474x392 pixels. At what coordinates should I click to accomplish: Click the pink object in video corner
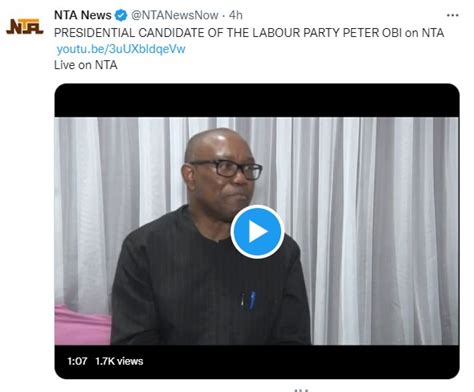click(83, 326)
